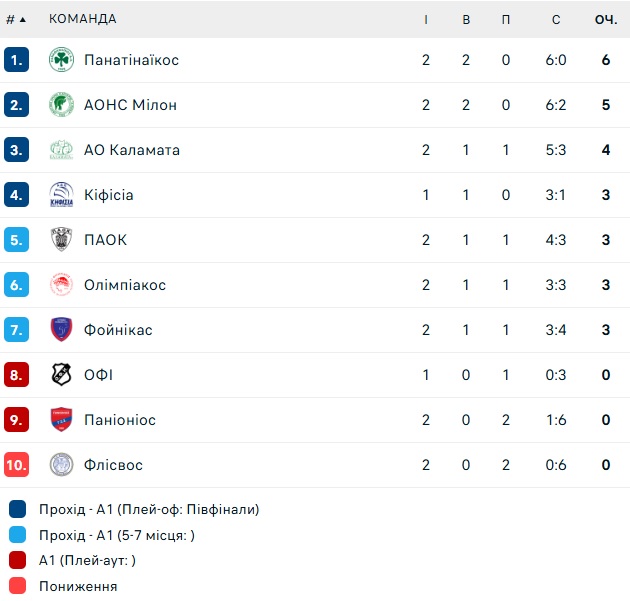Viewport: 630px width, 601px height.
Task: Click the ПАОК club crest
Action: pos(61,240)
